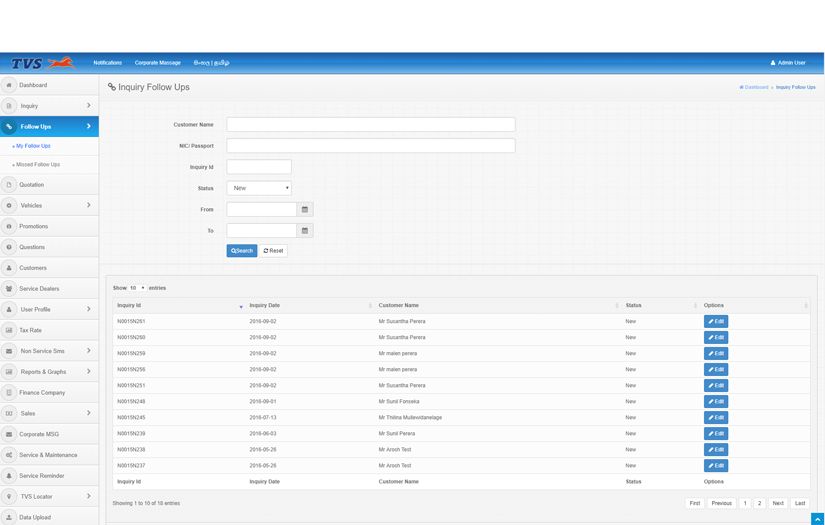Click the TVS logo

[x=43, y=63]
